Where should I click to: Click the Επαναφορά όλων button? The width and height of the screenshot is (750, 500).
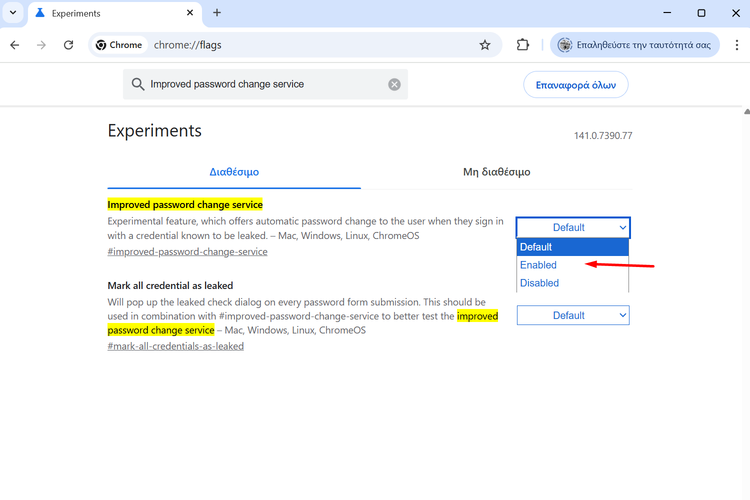point(575,85)
